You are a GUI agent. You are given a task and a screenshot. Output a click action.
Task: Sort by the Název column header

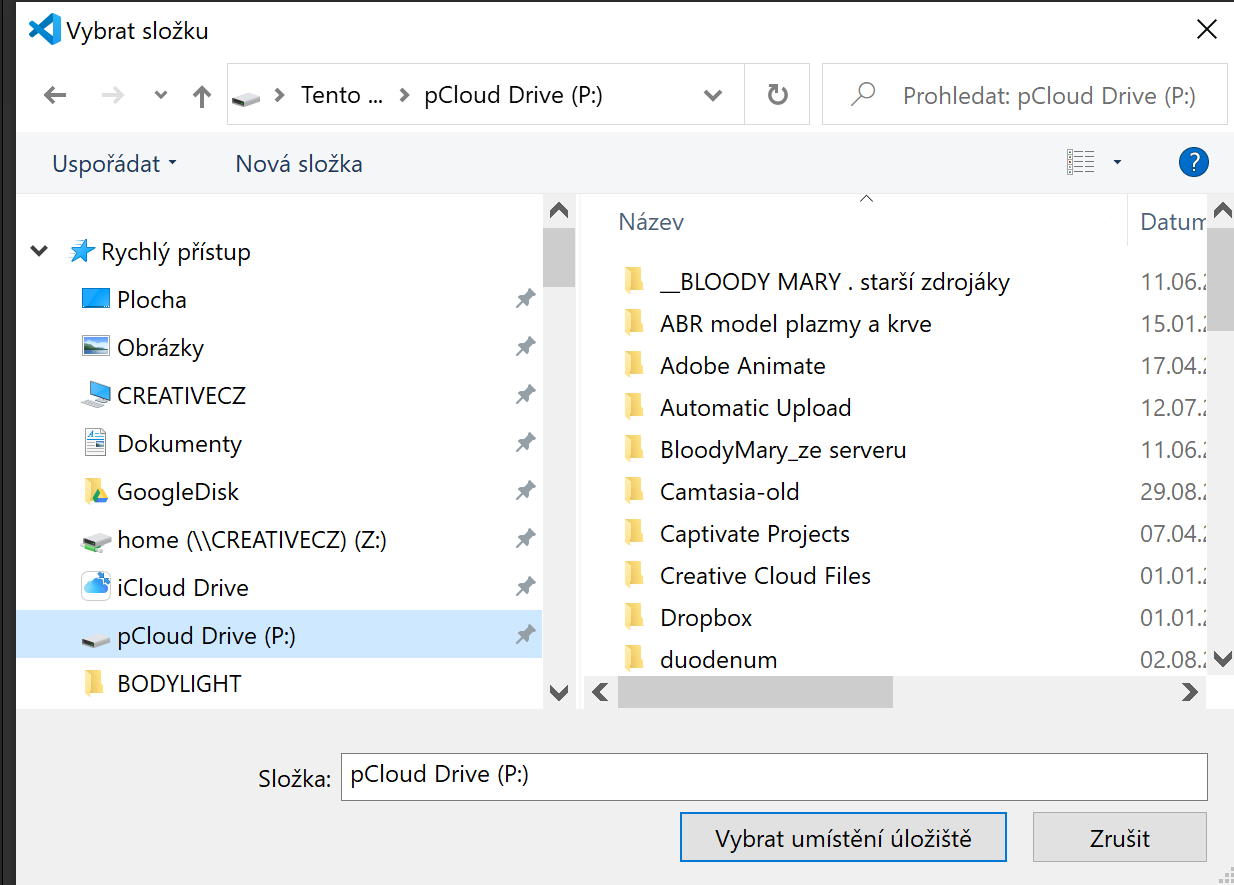651,222
